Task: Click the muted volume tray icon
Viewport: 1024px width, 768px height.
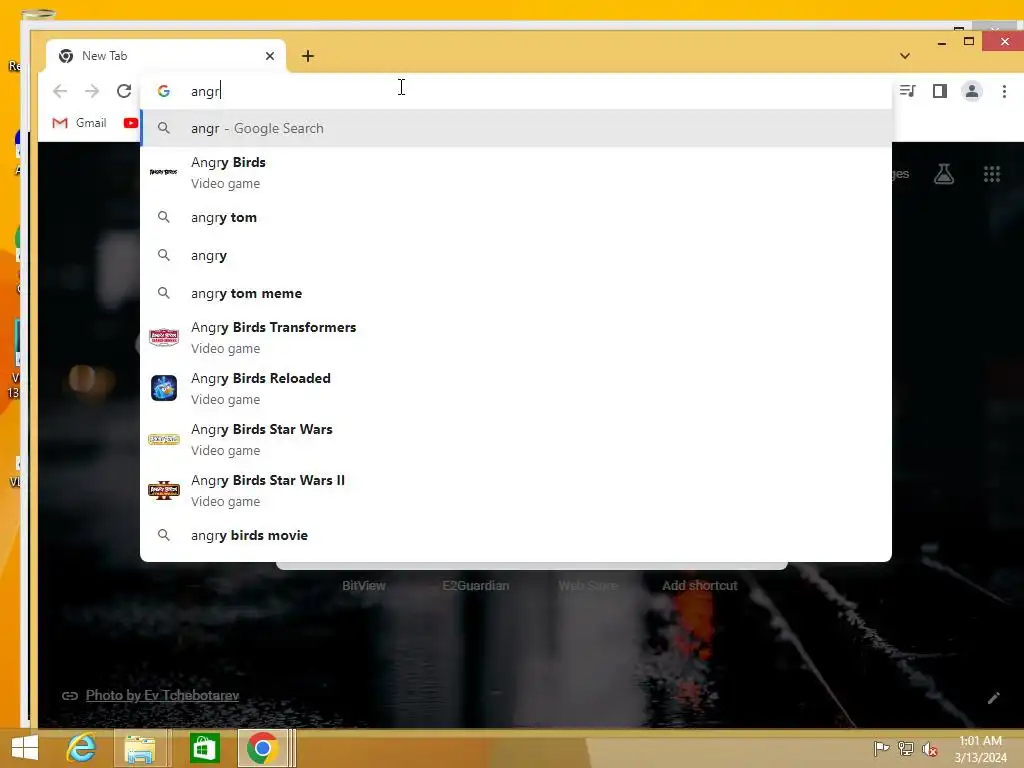Action: click(x=930, y=749)
